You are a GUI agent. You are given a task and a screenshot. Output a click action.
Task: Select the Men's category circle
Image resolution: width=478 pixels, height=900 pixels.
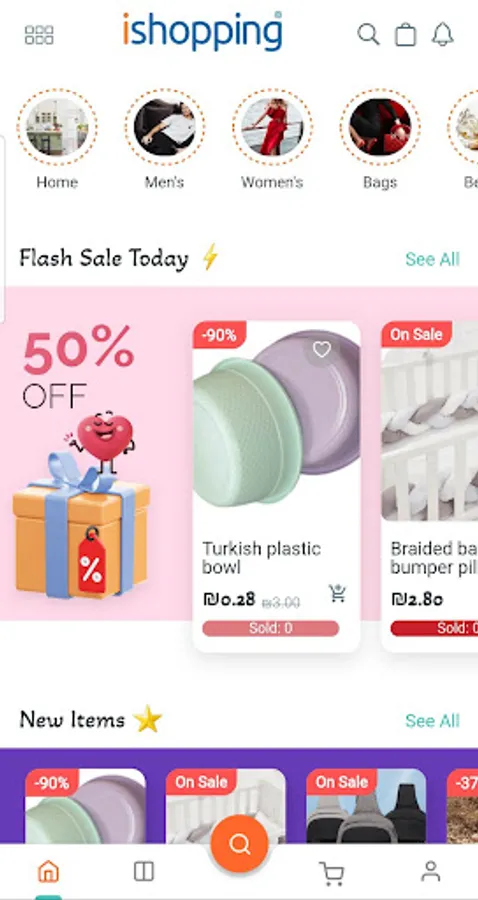tap(165, 127)
